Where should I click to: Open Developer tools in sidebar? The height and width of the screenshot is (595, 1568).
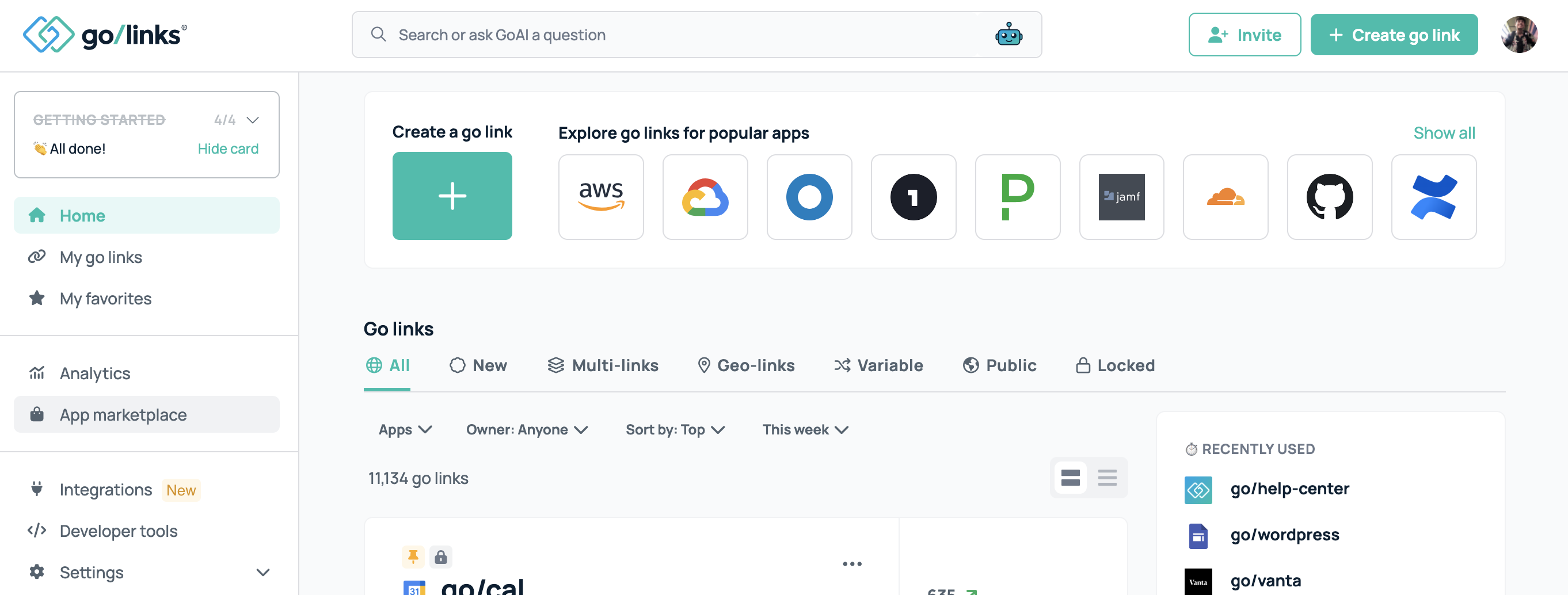pyautogui.click(x=147, y=531)
